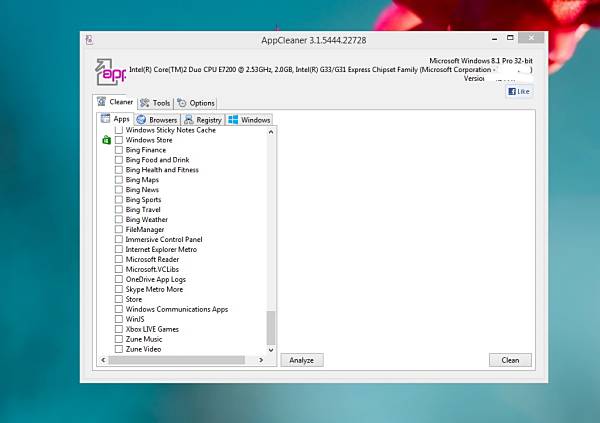The height and width of the screenshot is (423, 600).
Task: Enable the Bing Finance checkbox
Action: pos(119,150)
